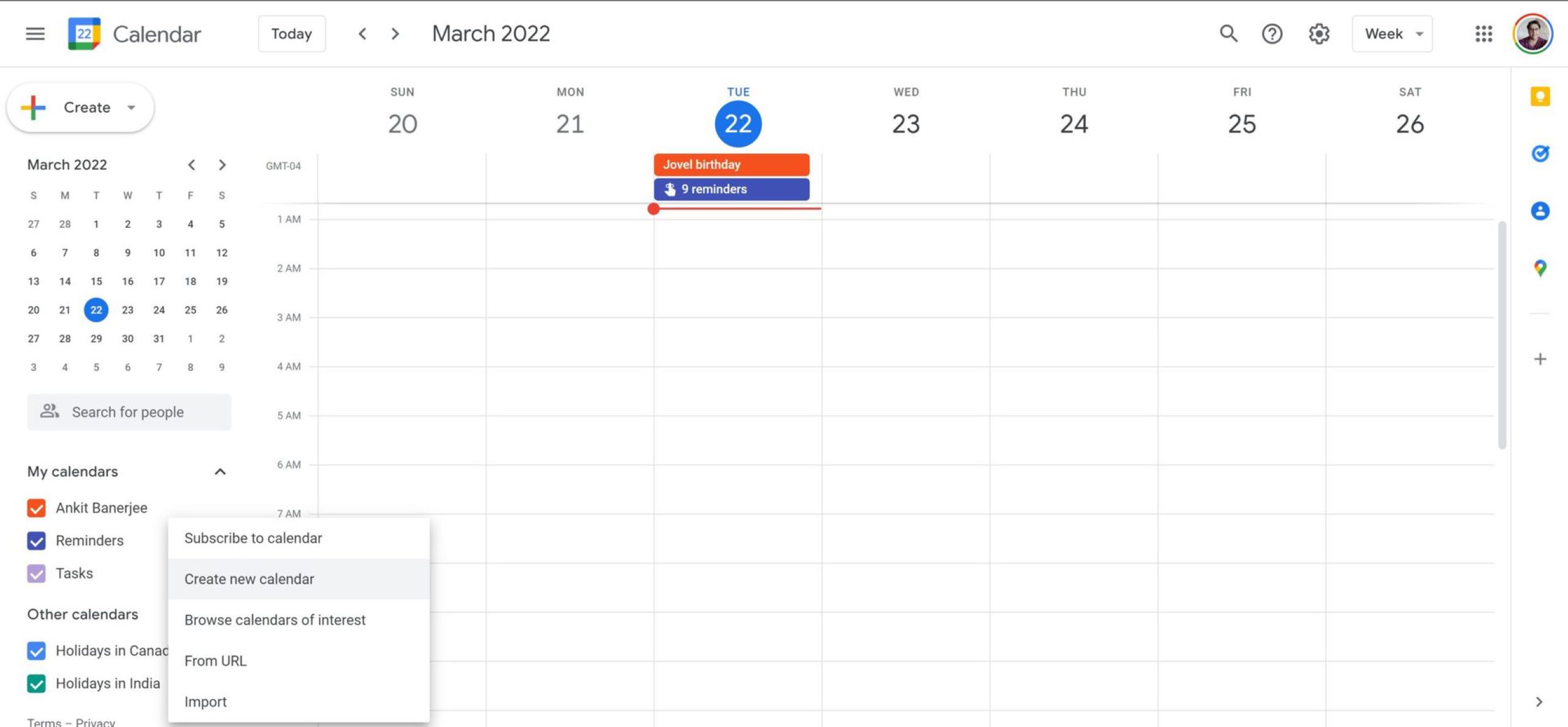The height and width of the screenshot is (727, 1568).
Task: Click the Google Apps grid icon
Action: [1484, 33]
